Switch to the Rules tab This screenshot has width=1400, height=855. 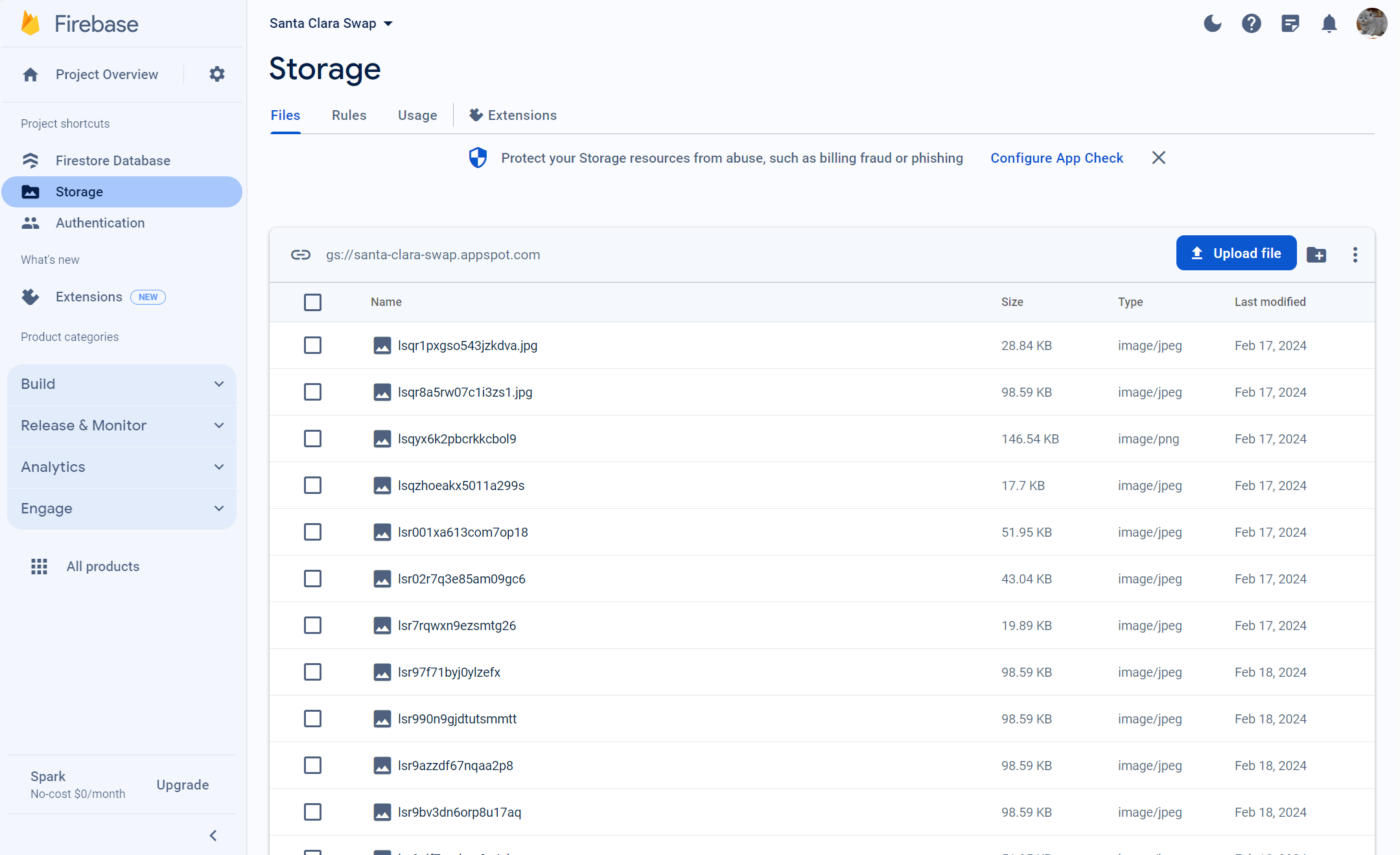[x=349, y=115]
